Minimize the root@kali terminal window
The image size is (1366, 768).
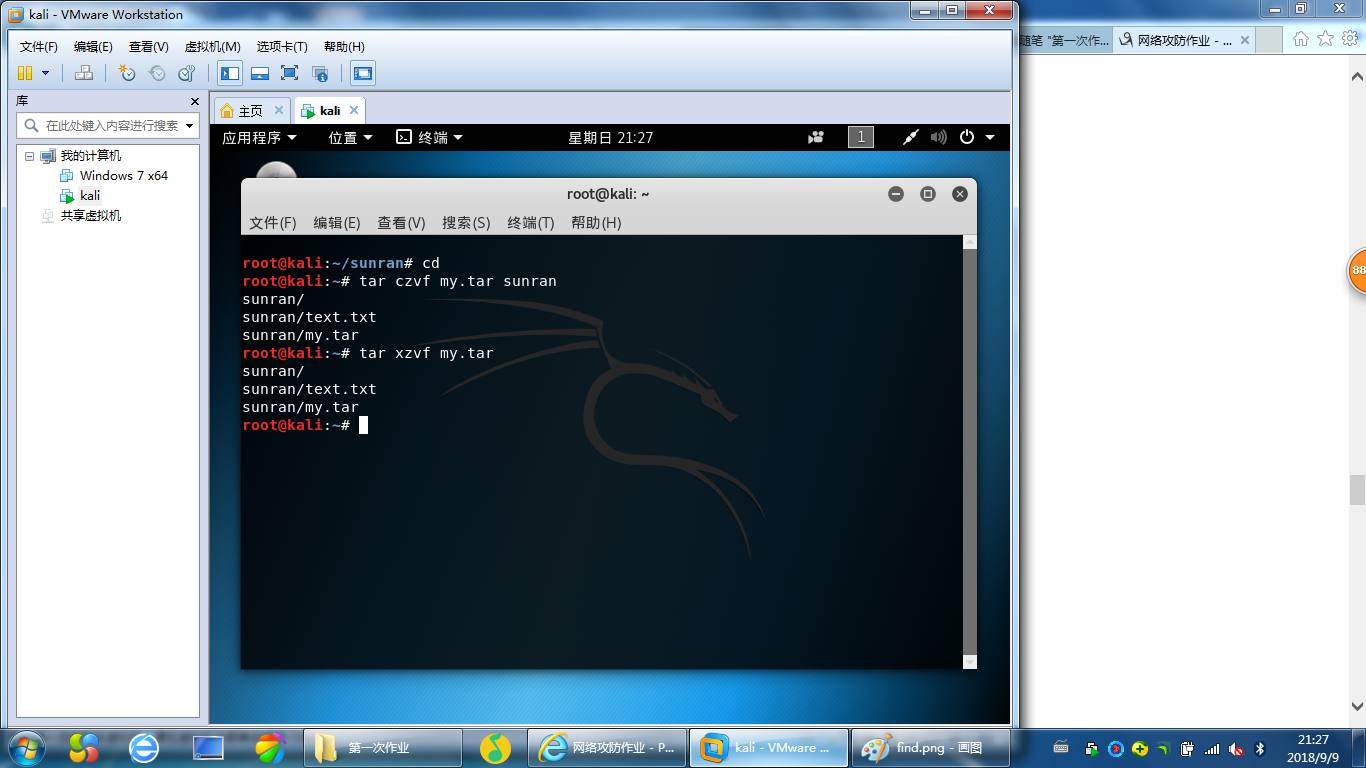click(x=896, y=194)
